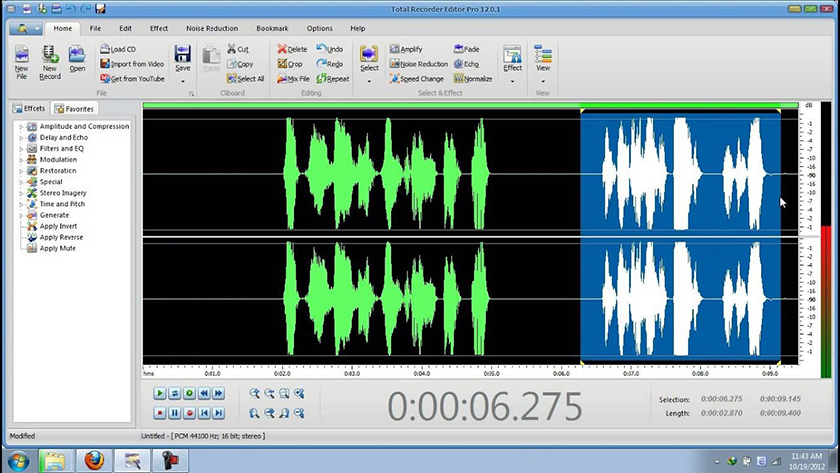Click the New Record microphone icon
Image resolution: width=840 pixels, height=473 pixels.
coord(50,55)
